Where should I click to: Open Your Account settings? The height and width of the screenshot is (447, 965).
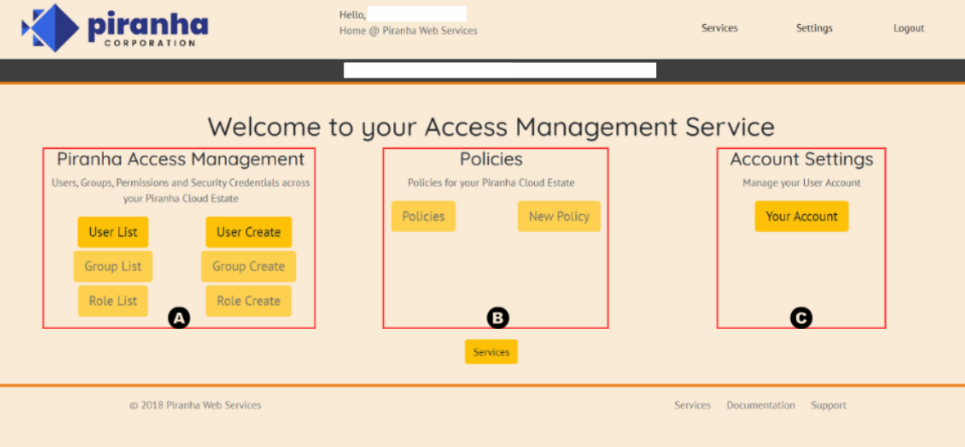pyautogui.click(x=801, y=216)
